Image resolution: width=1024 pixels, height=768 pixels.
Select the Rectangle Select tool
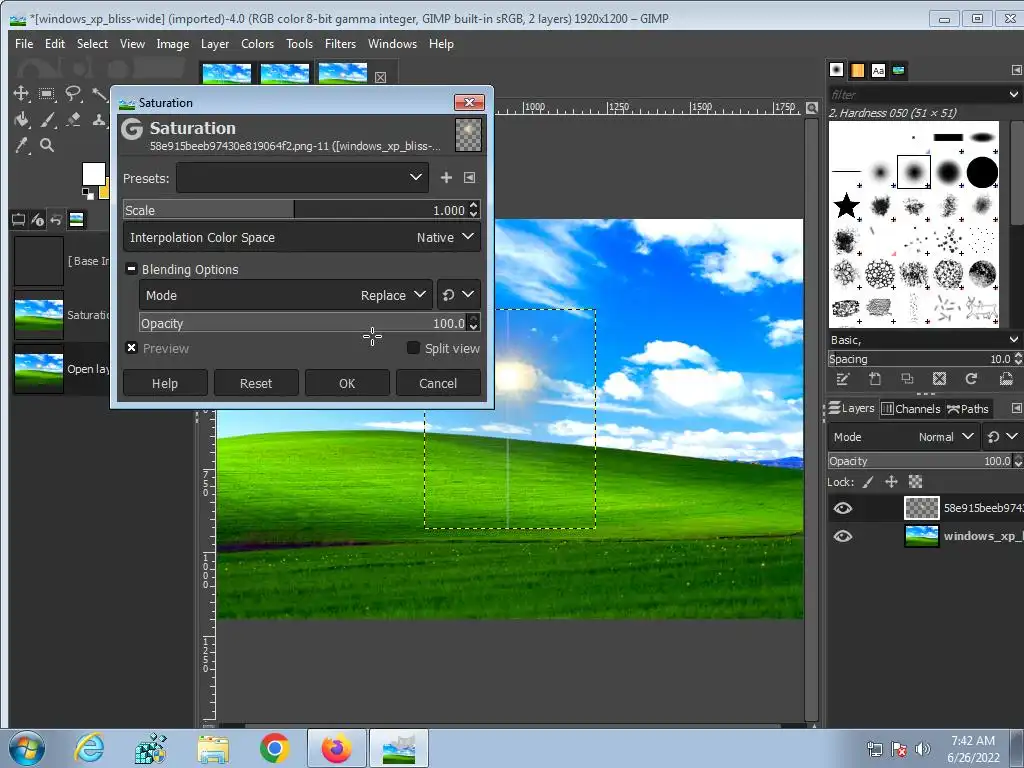coord(46,93)
